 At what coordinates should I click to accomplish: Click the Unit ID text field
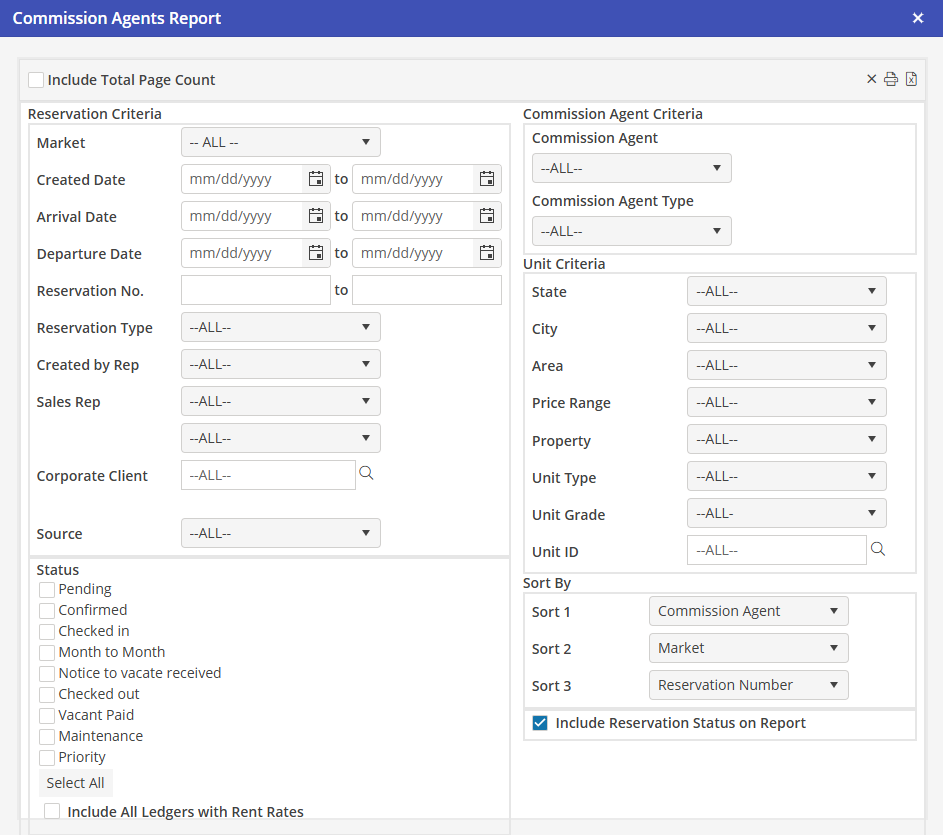pyautogui.click(x=776, y=550)
